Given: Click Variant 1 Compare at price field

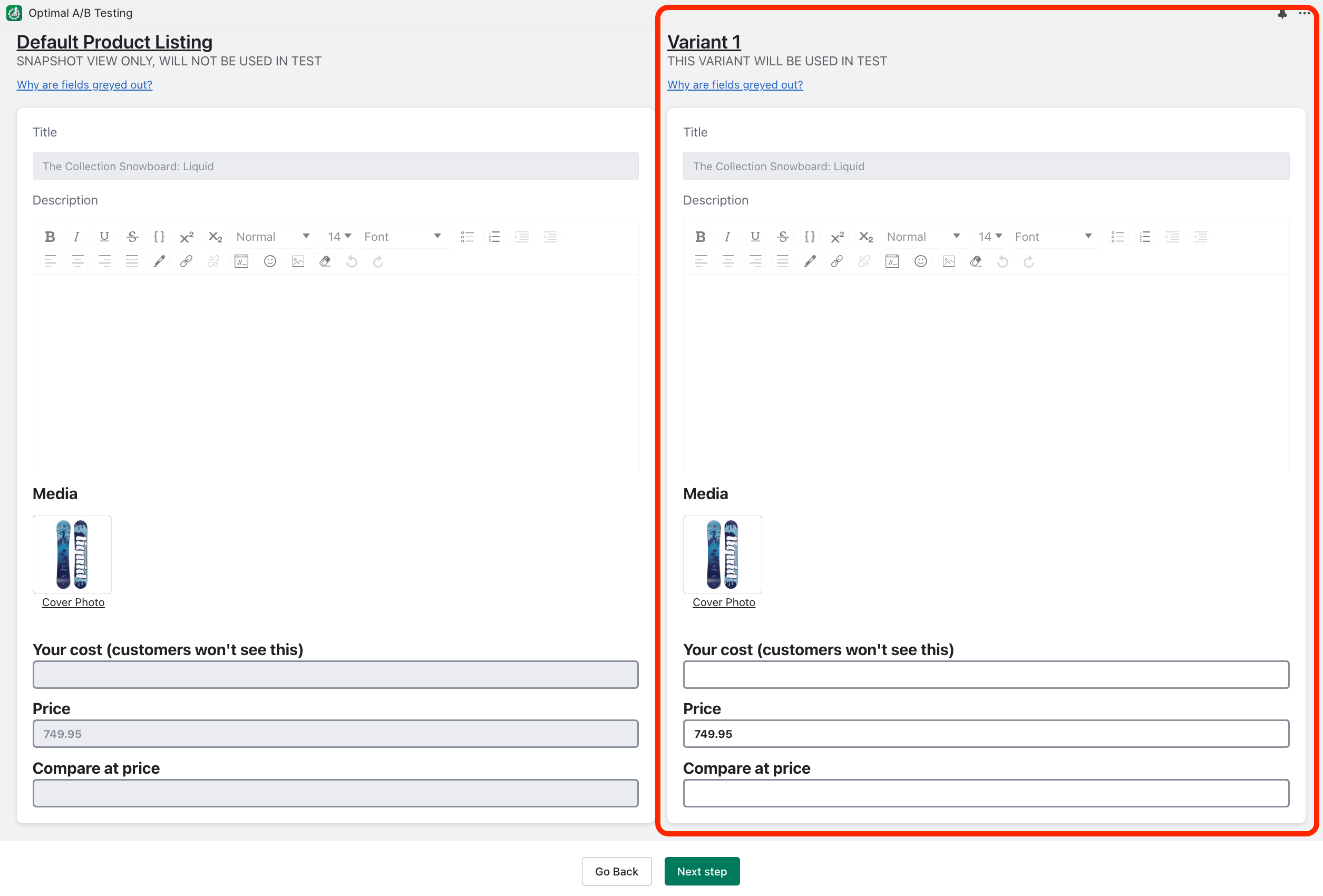Looking at the screenshot, I should coord(986,793).
